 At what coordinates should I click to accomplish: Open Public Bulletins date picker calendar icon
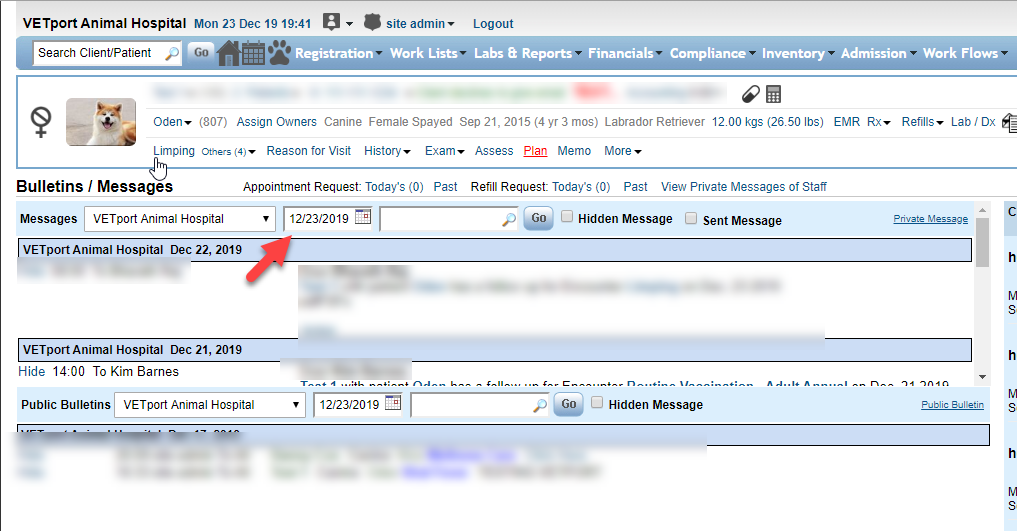coord(393,403)
